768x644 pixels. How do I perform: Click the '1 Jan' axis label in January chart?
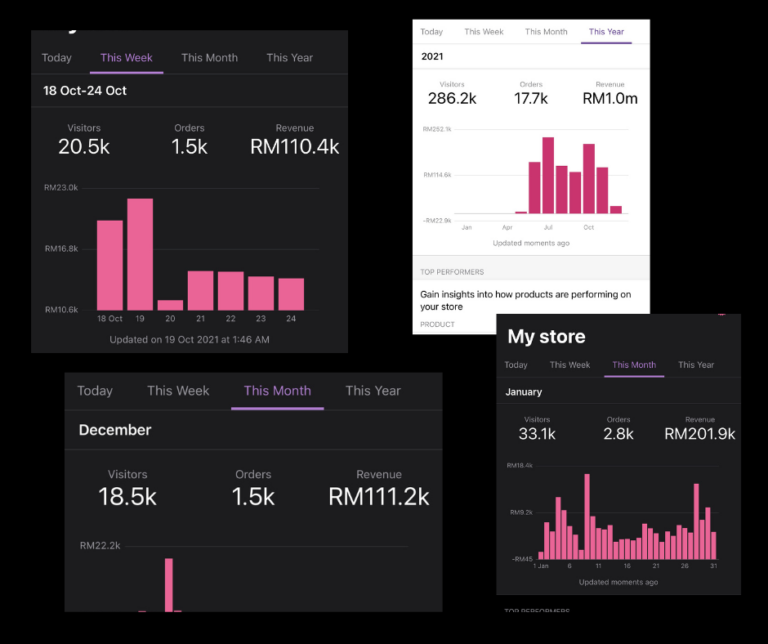[541, 566]
